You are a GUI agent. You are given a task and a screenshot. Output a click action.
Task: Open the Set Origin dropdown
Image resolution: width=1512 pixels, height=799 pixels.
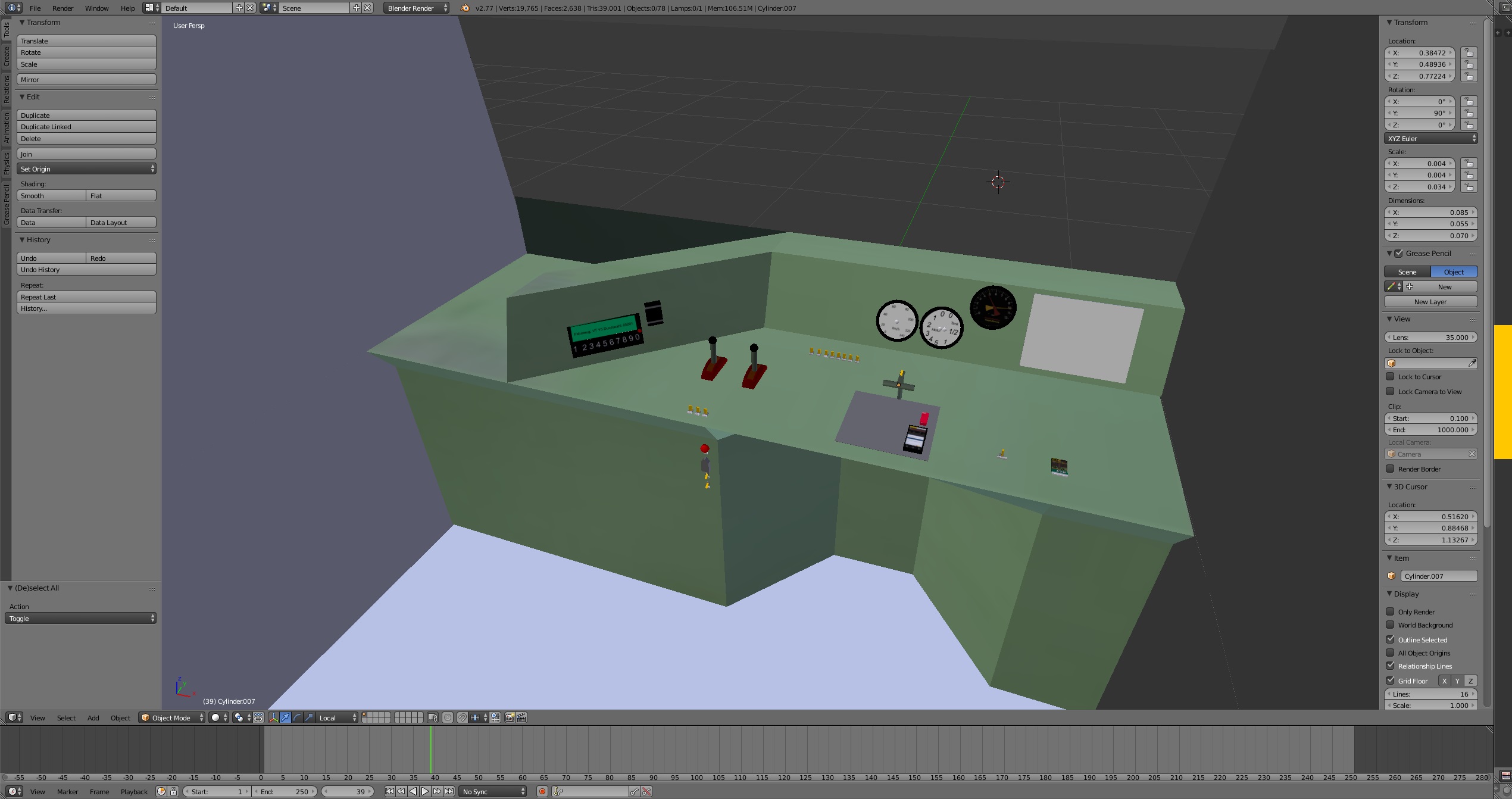pos(86,169)
